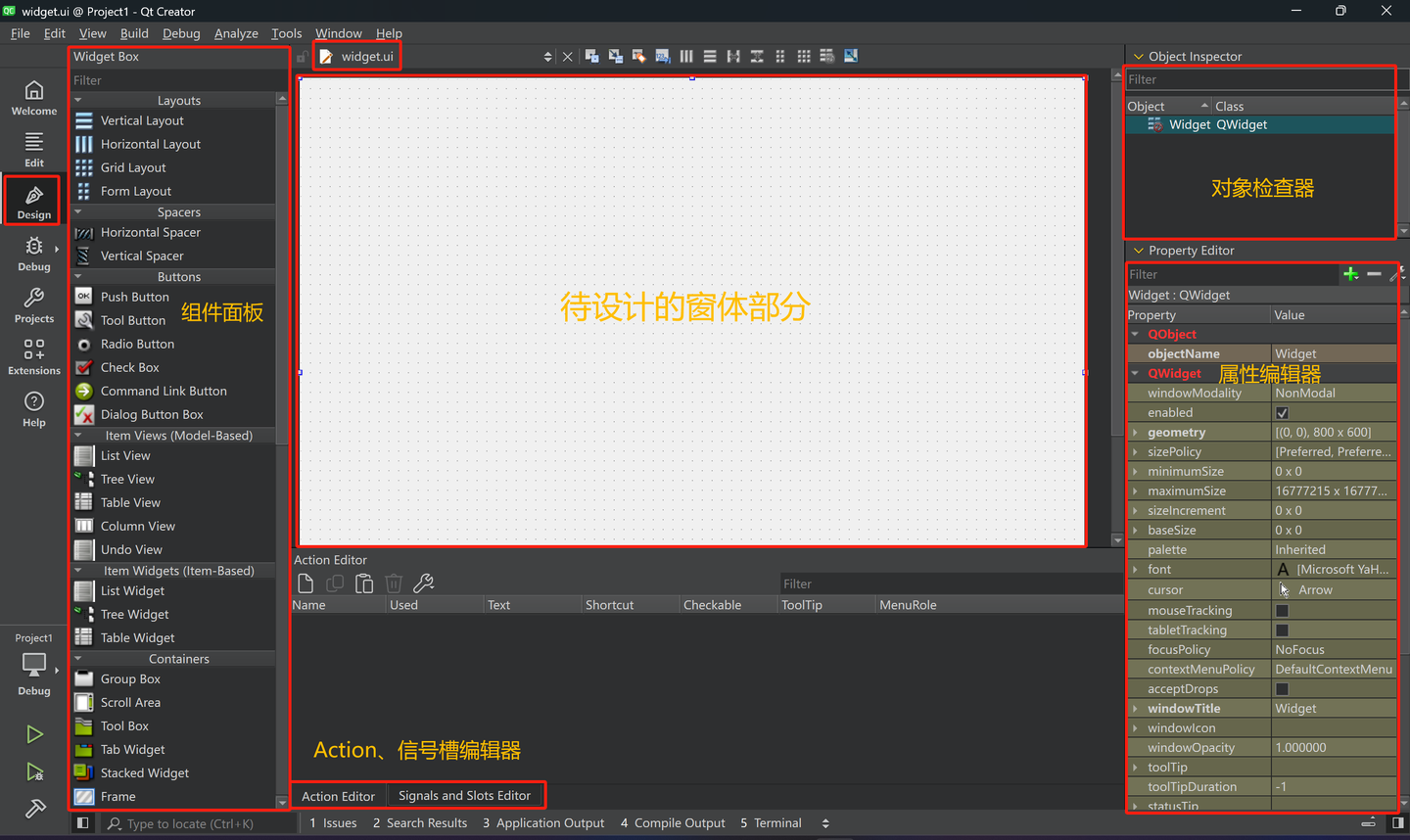
Task: Collapse the QWidget property group
Action: 1135,373
